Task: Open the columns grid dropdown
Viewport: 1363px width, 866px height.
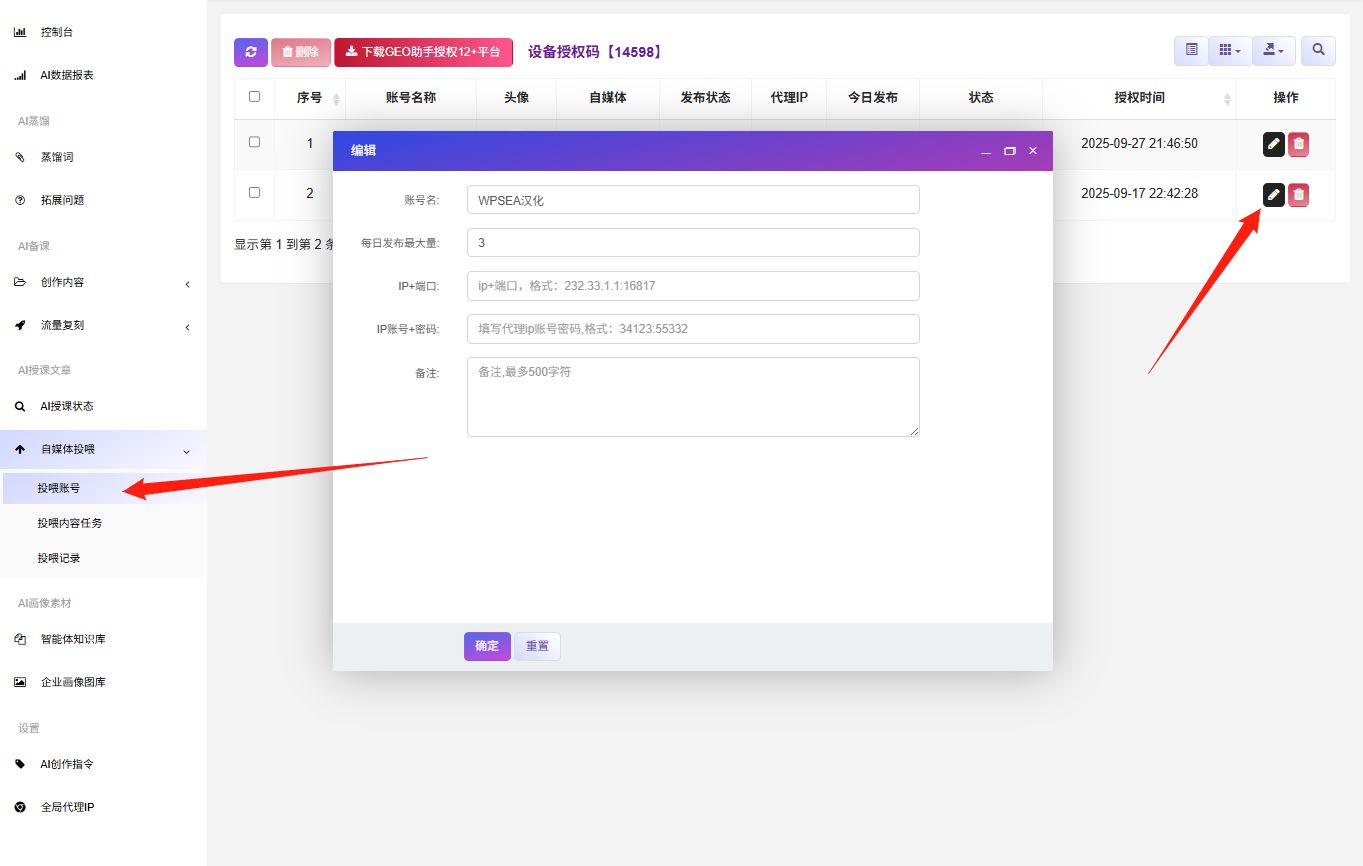Action: tap(1229, 50)
